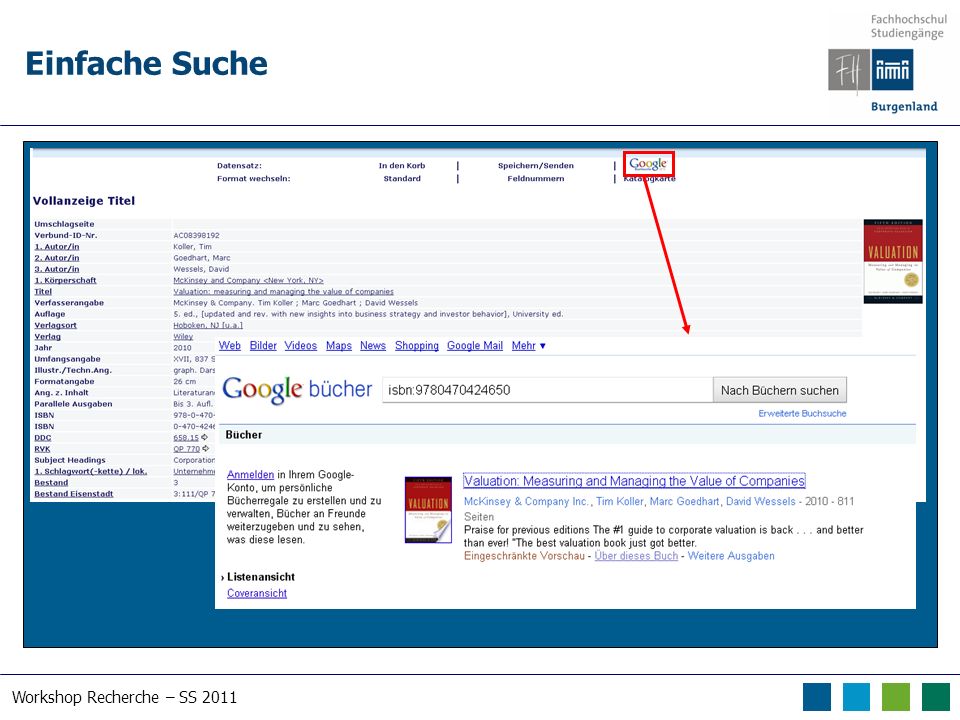This screenshot has width=960, height=720.
Task: Click the RVK QP 770 arrow icon
Action: [x=206, y=449]
